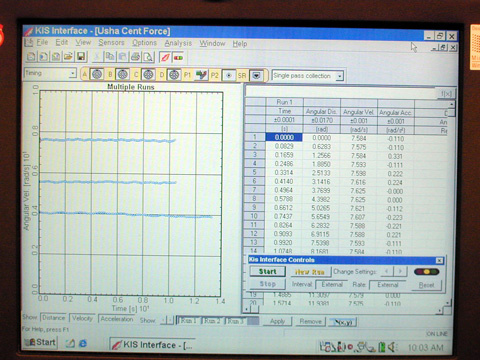Open the Window menu

point(212,44)
